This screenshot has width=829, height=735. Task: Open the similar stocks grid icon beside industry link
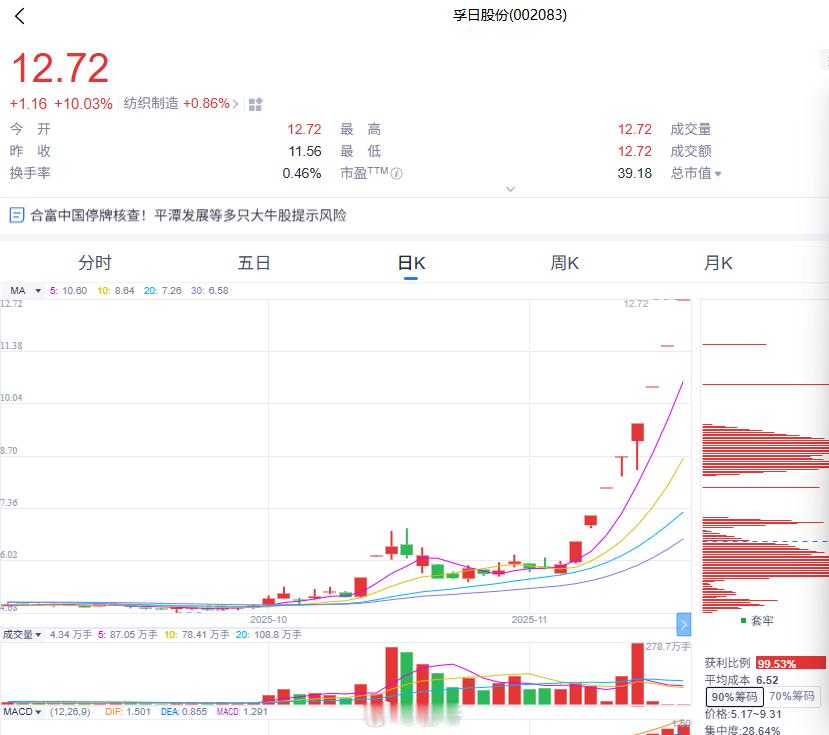255,103
